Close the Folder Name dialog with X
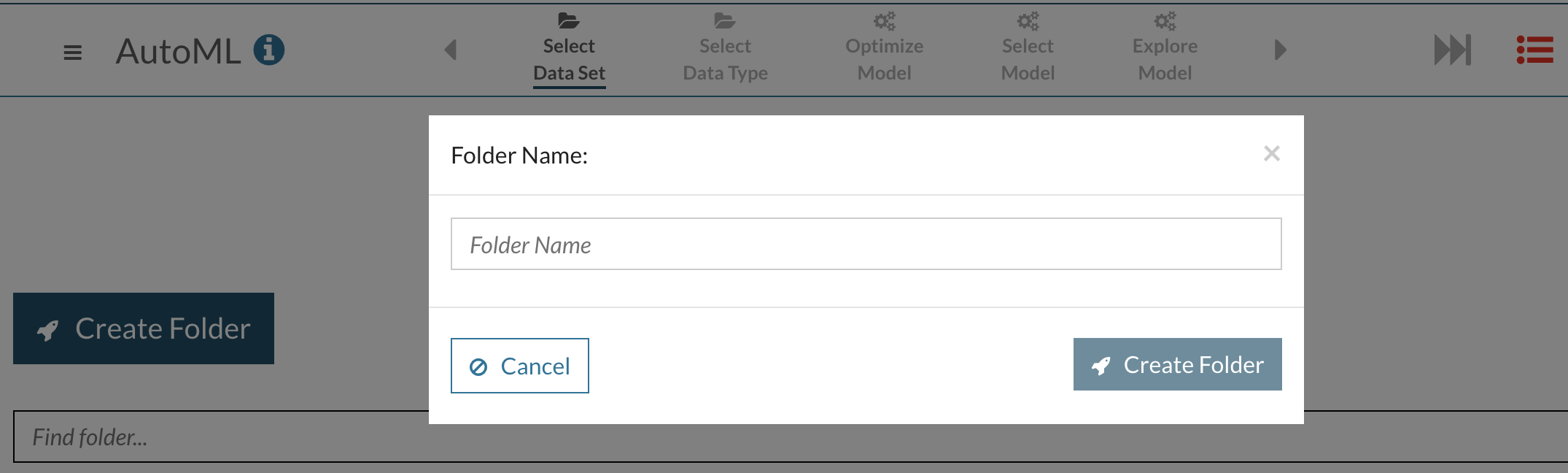 coord(1271,153)
